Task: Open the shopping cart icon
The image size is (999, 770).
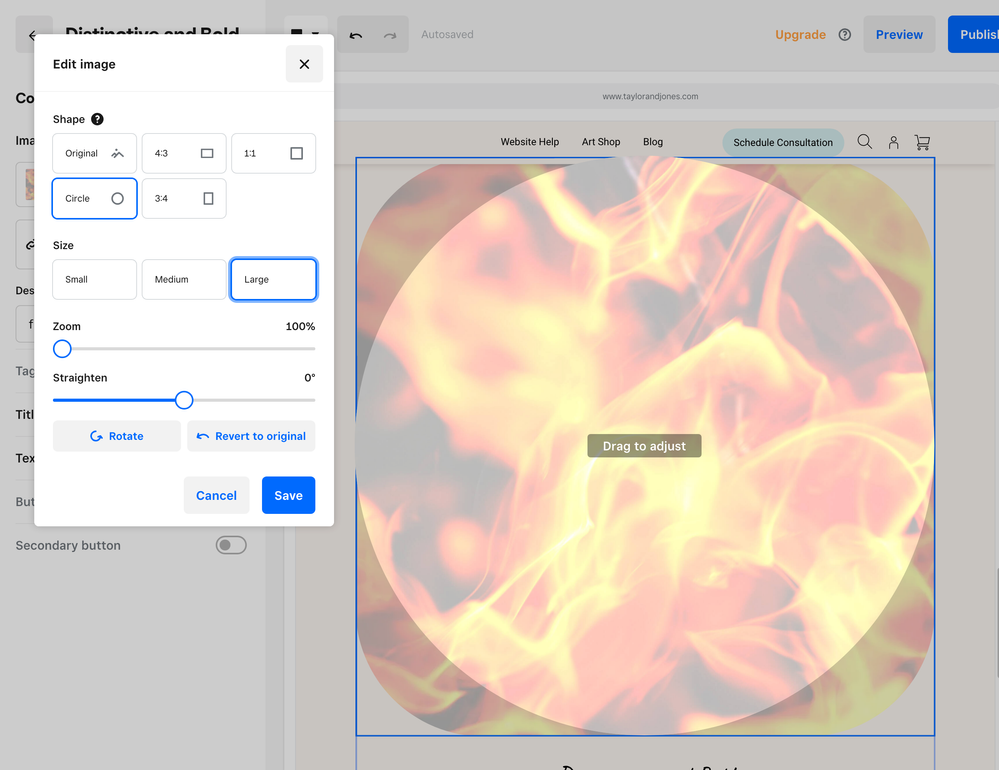Action: (922, 142)
